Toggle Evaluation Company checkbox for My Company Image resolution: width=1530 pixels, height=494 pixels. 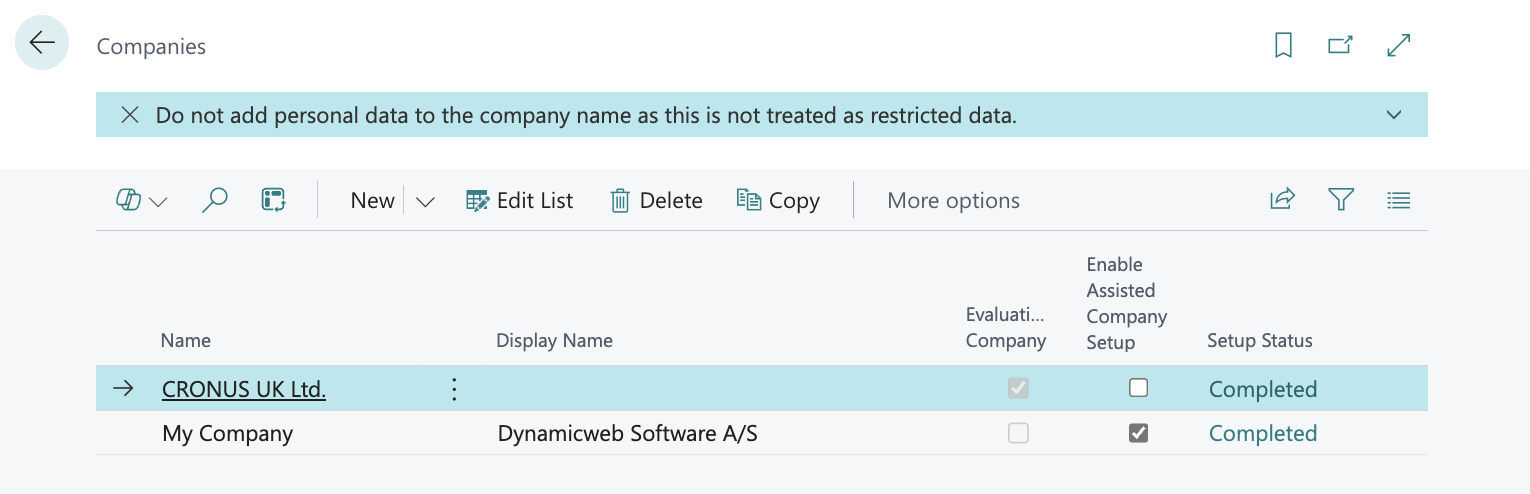click(x=1018, y=433)
